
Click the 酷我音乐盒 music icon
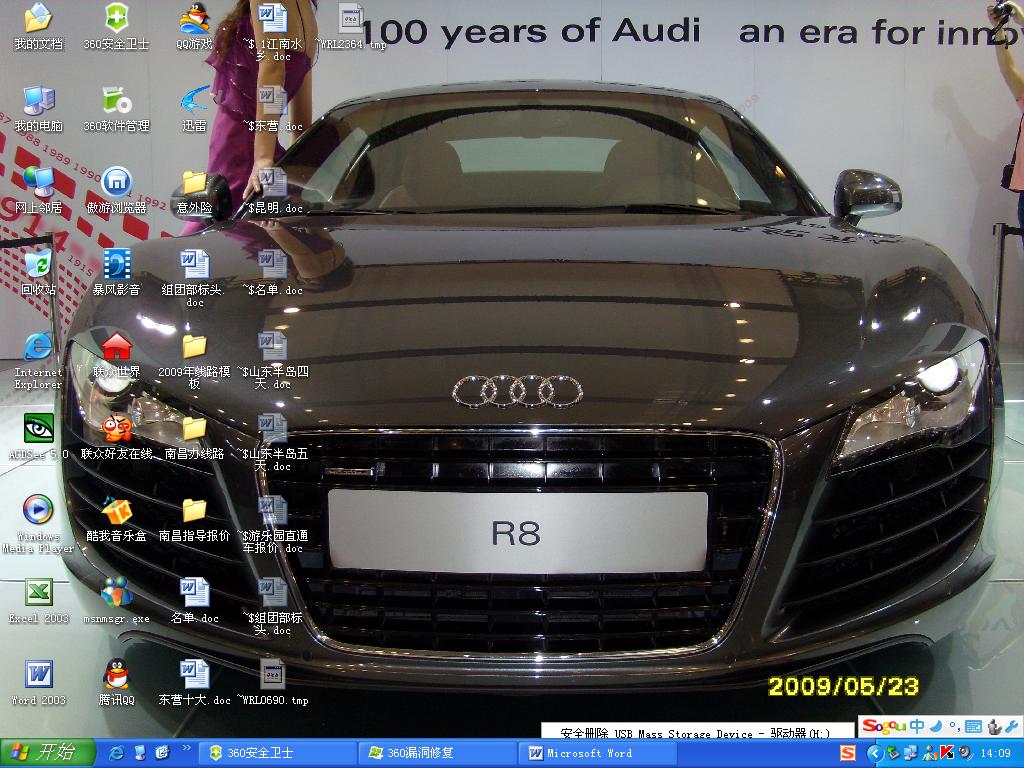[116, 519]
